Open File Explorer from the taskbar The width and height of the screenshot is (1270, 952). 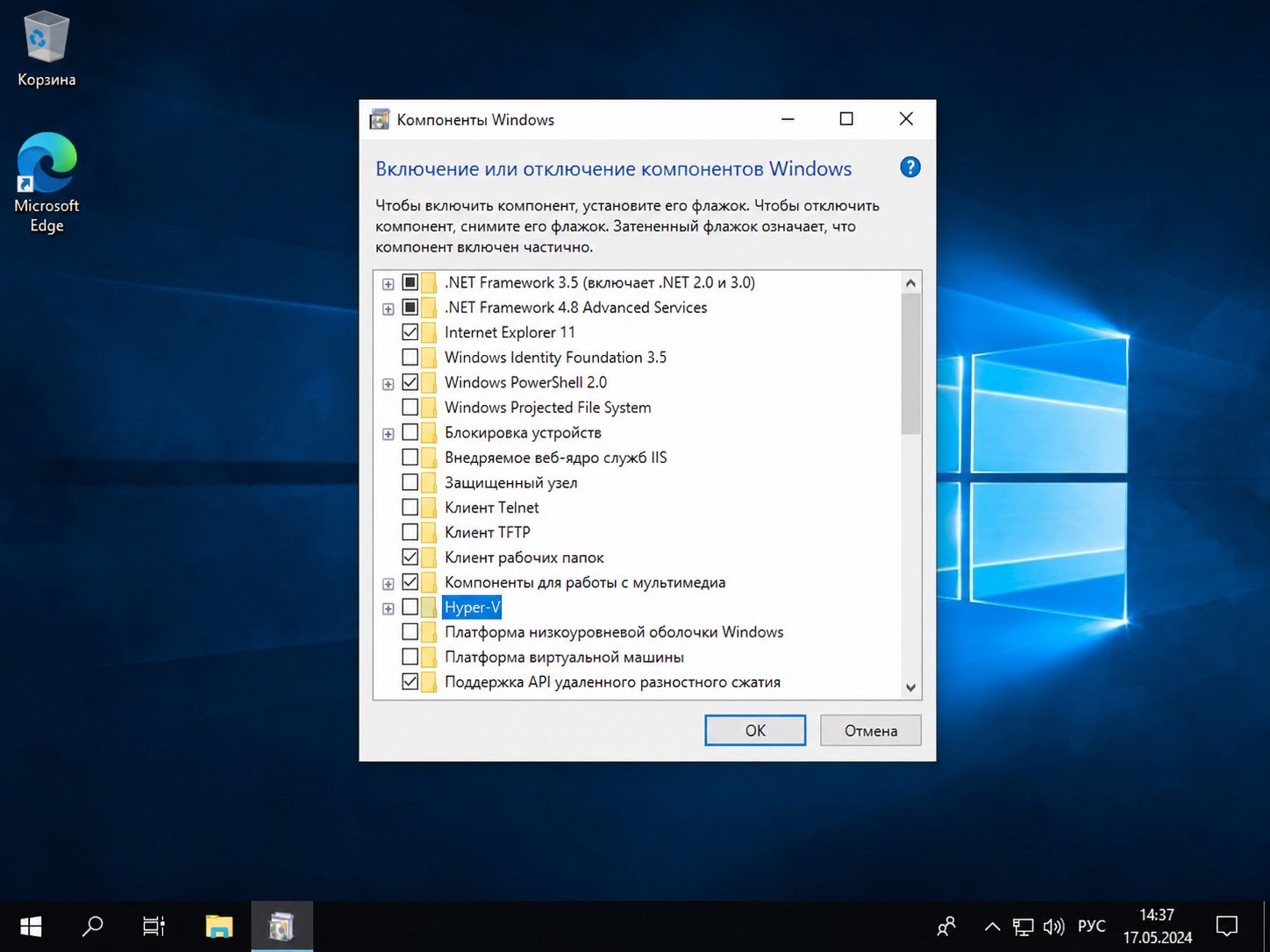click(218, 927)
